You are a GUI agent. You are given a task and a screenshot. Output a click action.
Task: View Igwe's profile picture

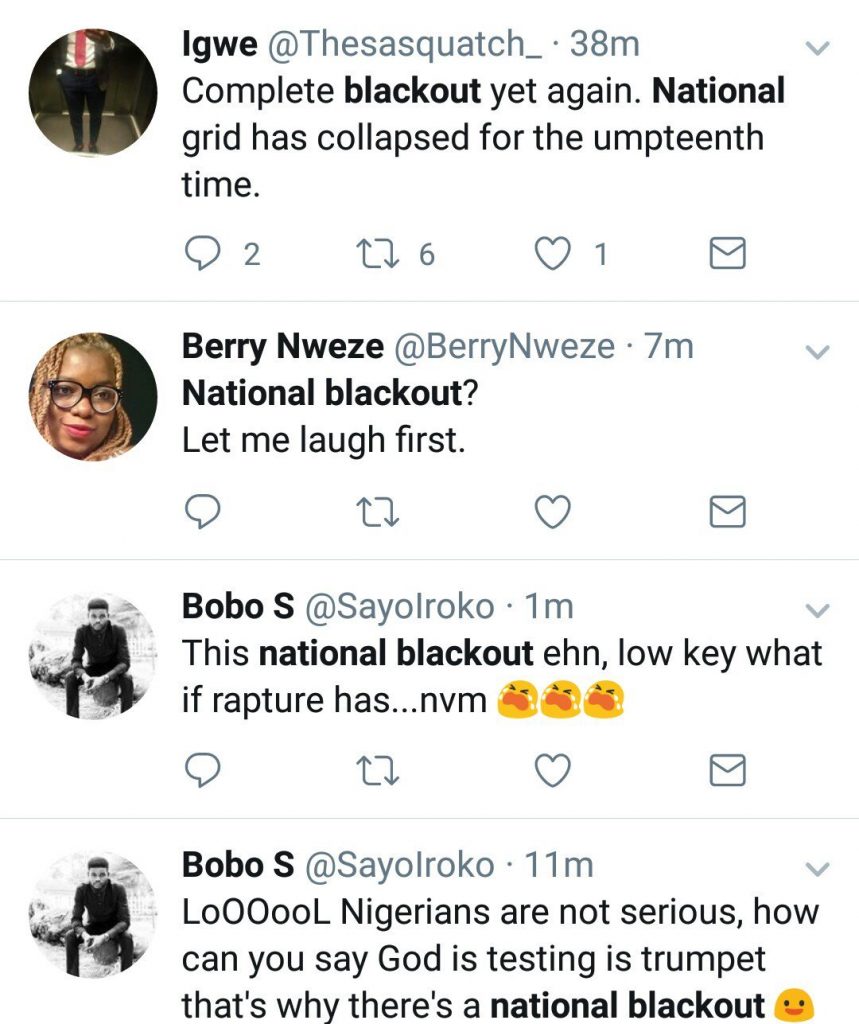[x=93, y=93]
